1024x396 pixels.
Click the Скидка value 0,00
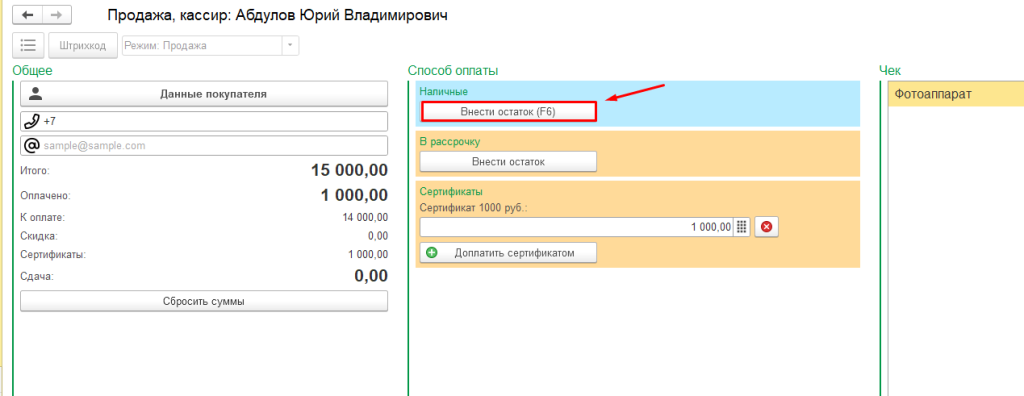[x=377, y=236]
